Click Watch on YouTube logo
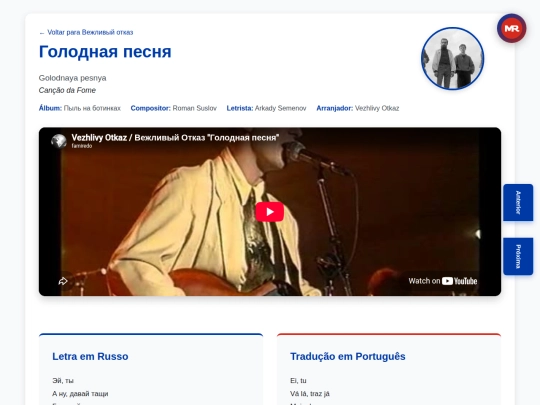Image resolution: width=540 pixels, height=405 pixels. click(443, 281)
